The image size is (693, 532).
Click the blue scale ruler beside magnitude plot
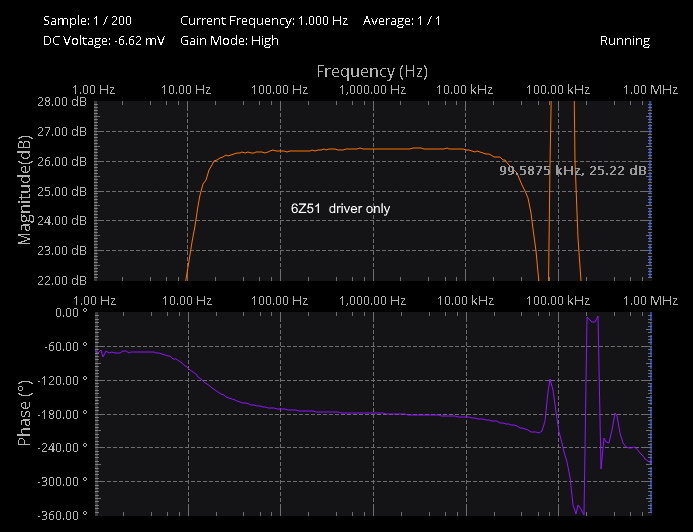coord(650,190)
